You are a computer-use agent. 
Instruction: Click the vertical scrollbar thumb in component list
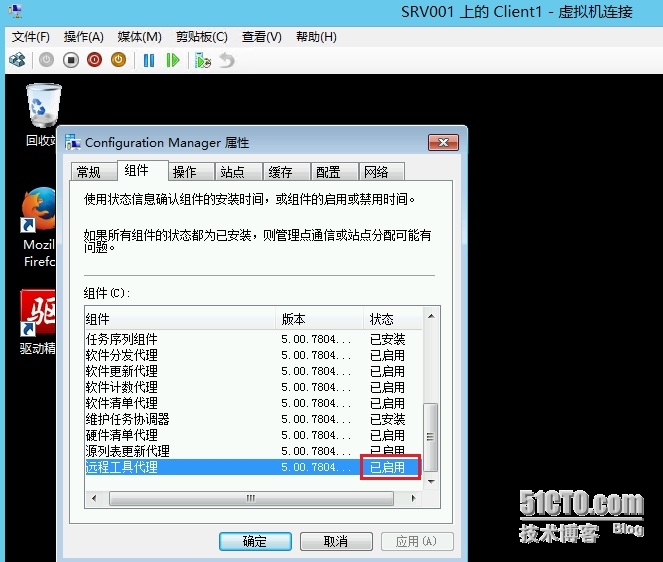pos(430,437)
